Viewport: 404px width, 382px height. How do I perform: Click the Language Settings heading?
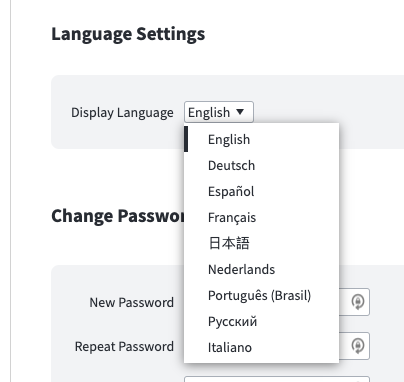pos(128,34)
